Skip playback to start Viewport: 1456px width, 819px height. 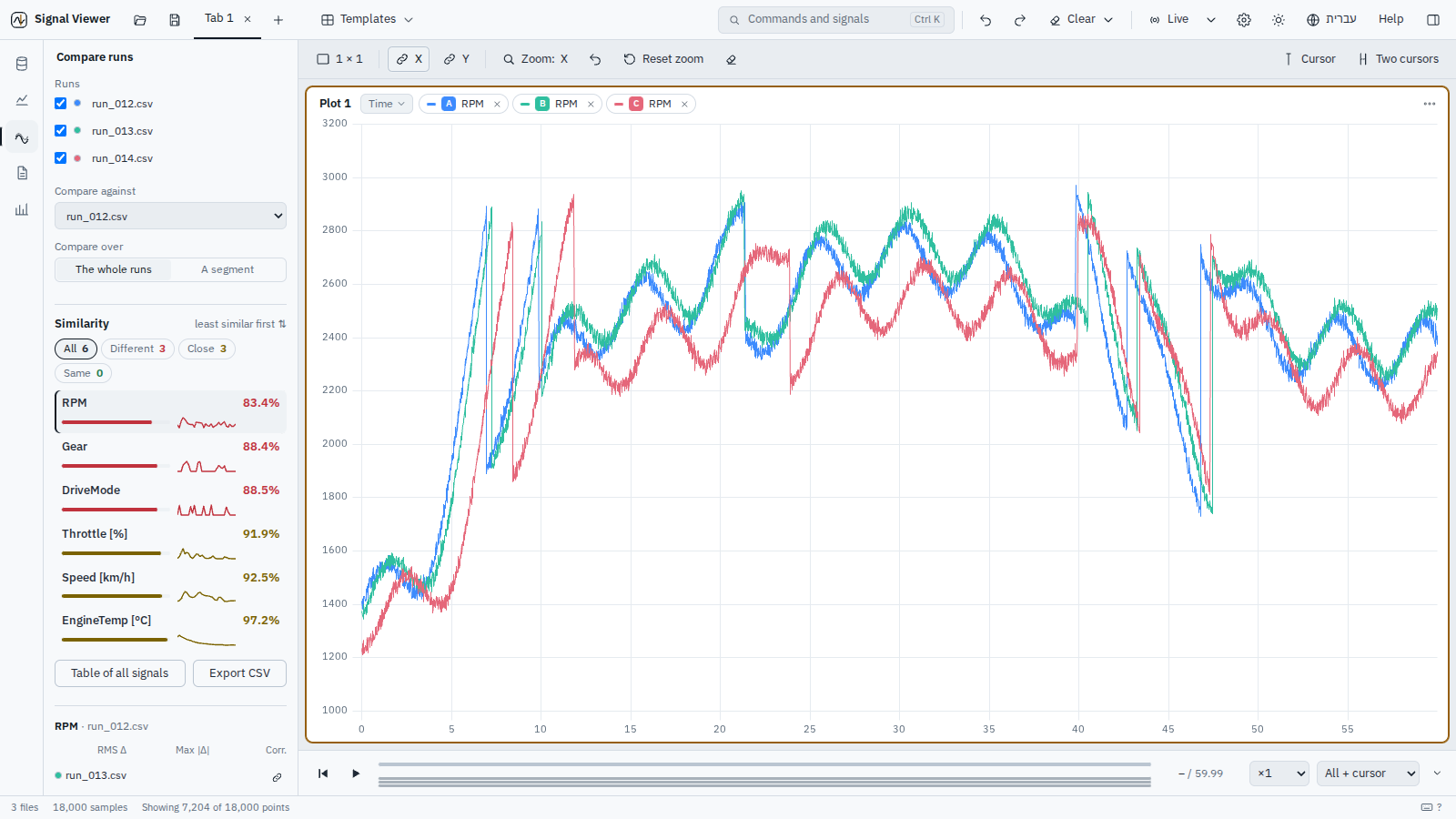pos(323,773)
